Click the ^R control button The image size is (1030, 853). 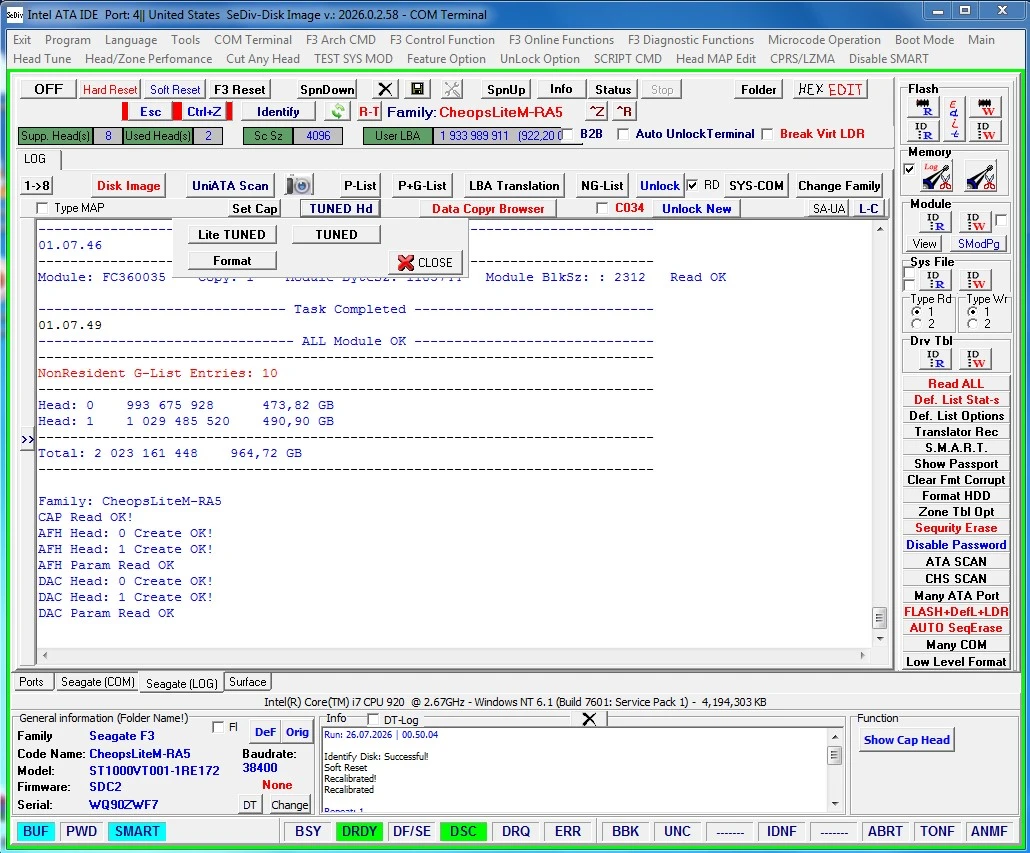coord(625,111)
